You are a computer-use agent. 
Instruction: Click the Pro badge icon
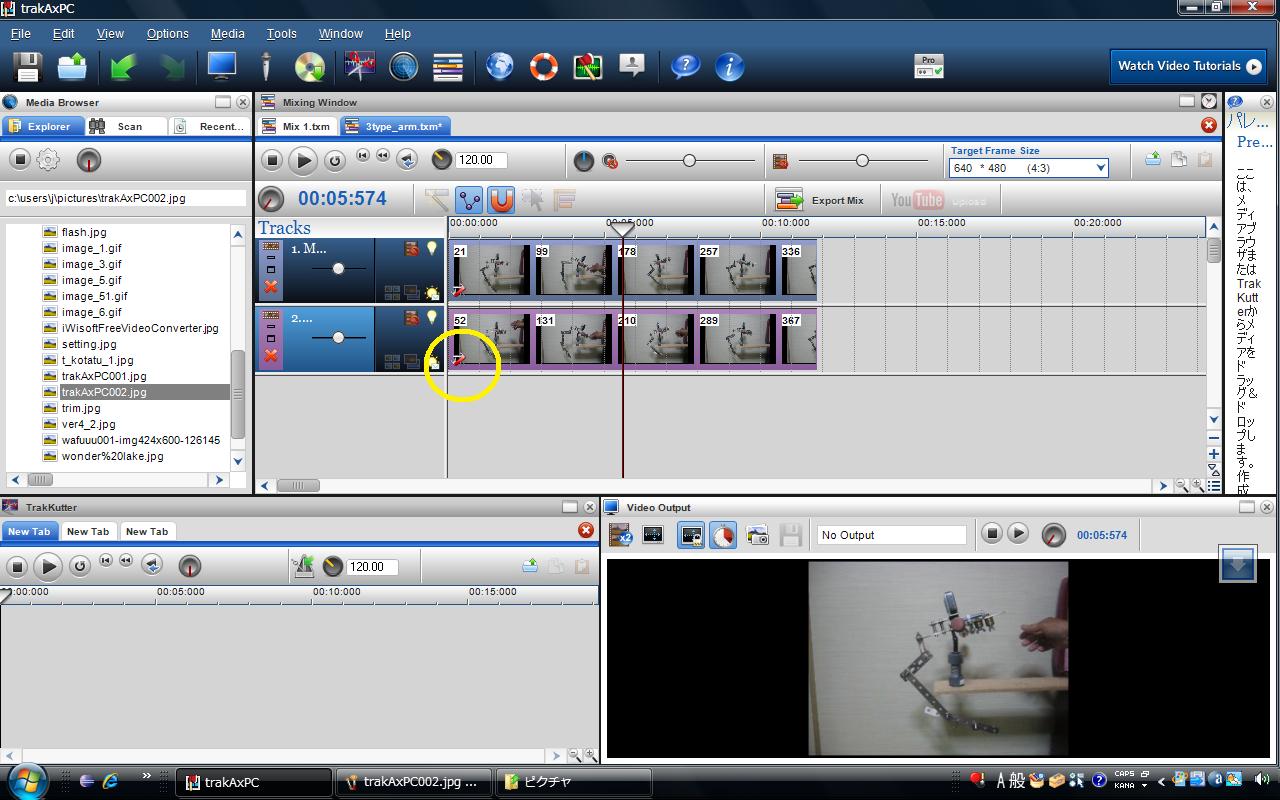(929, 66)
